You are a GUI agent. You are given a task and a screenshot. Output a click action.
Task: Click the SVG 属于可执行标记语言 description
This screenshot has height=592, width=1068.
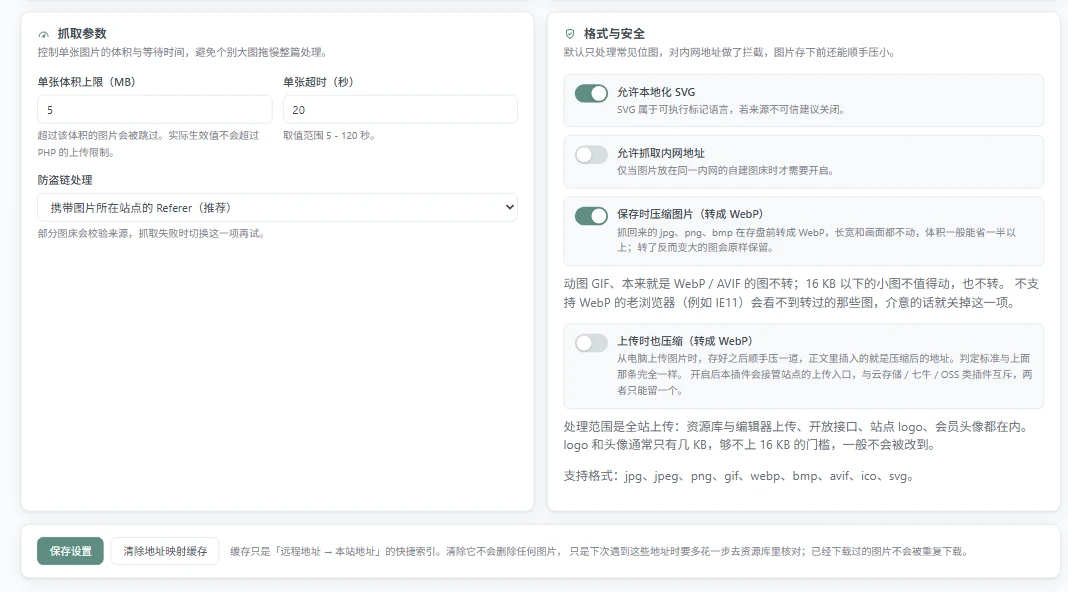(x=732, y=110)
